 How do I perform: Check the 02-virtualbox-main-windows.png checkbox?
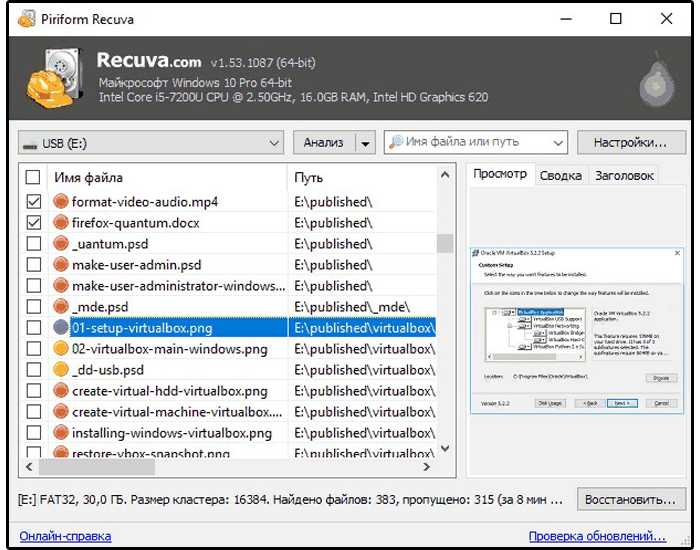point(34,348)
